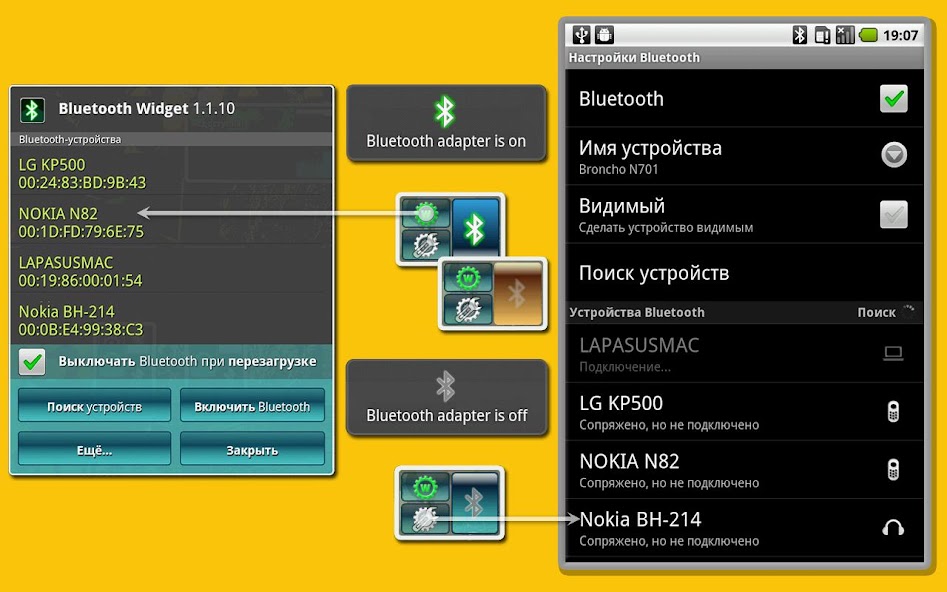Expand the 'Имя устройства' dropdown arrow
The height and width of the screenshot is (592, 947).
click(x=893, y=156)
